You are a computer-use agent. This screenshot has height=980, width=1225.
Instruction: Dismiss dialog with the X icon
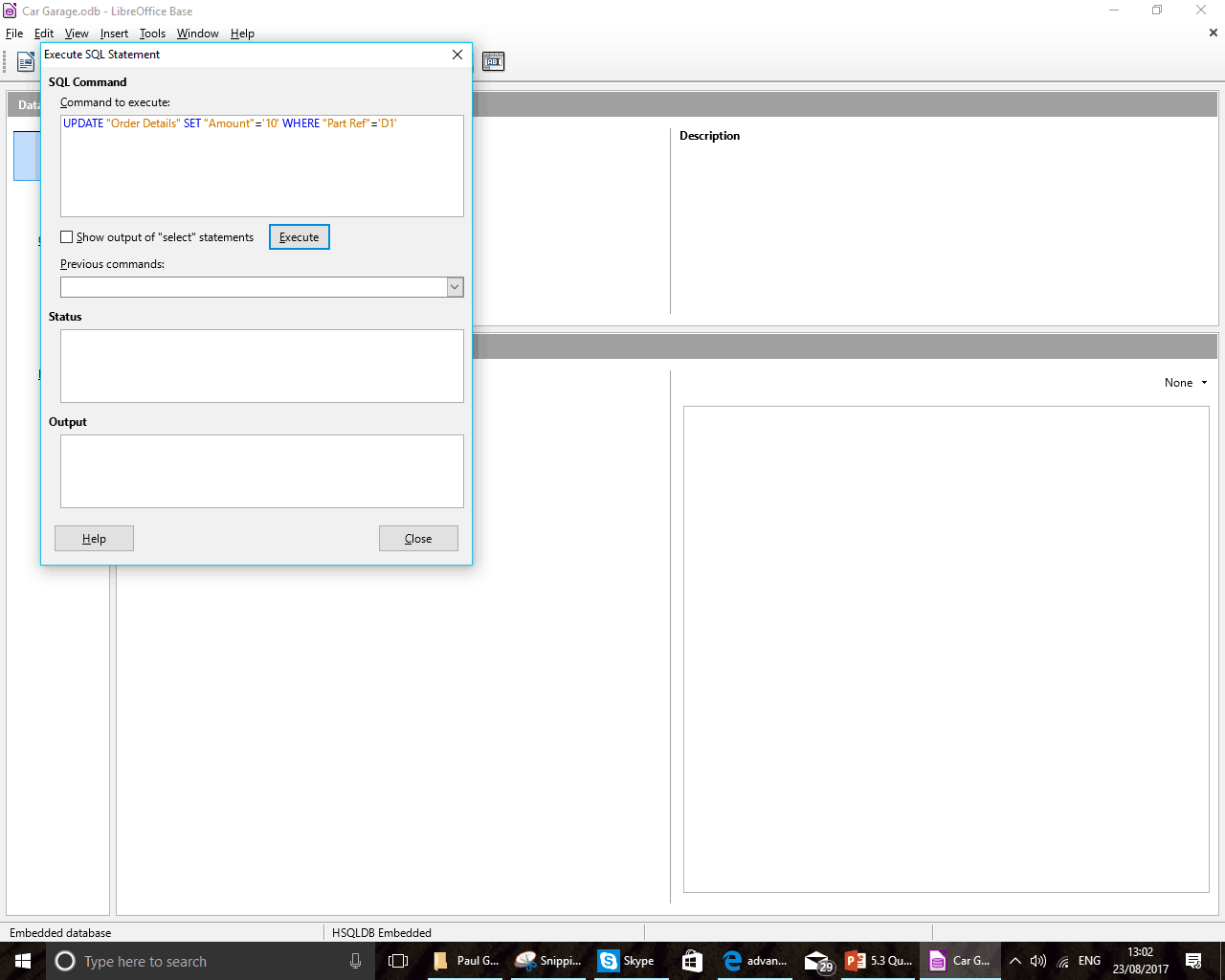coord(457,55)
